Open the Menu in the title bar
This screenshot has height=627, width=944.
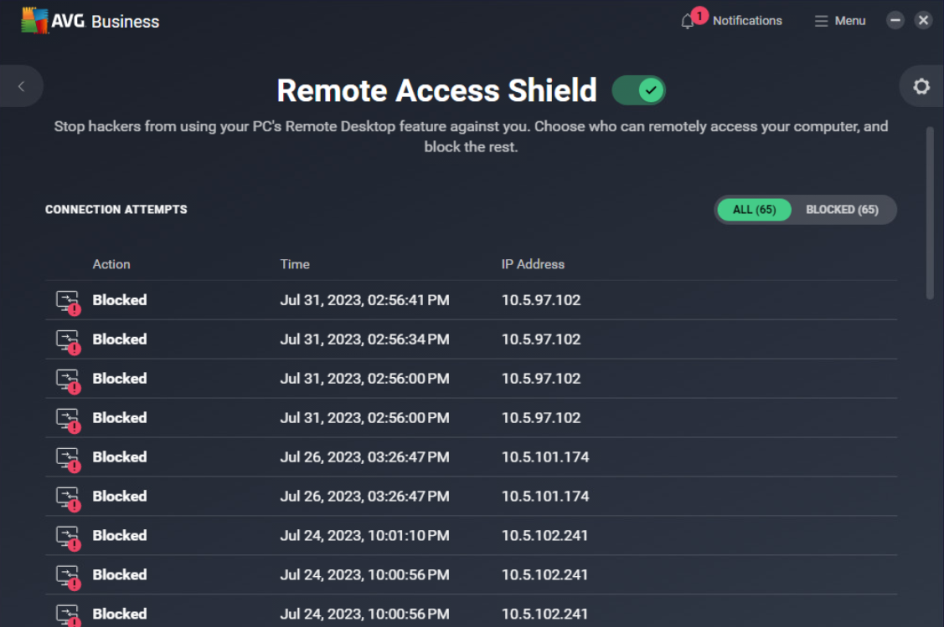[x=839, y=20]
